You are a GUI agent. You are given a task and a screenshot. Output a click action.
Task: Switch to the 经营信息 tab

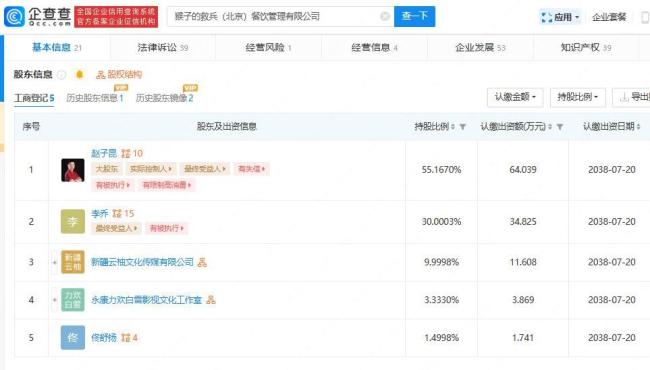click(374, 48)
